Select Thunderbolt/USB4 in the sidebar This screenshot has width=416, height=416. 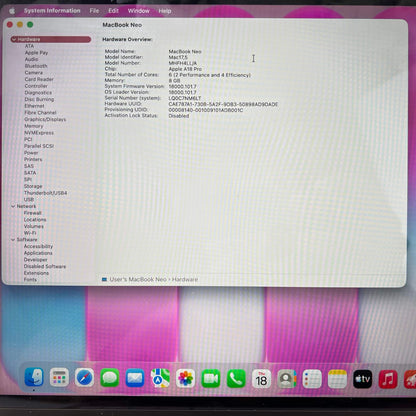(x=45, y=193)
